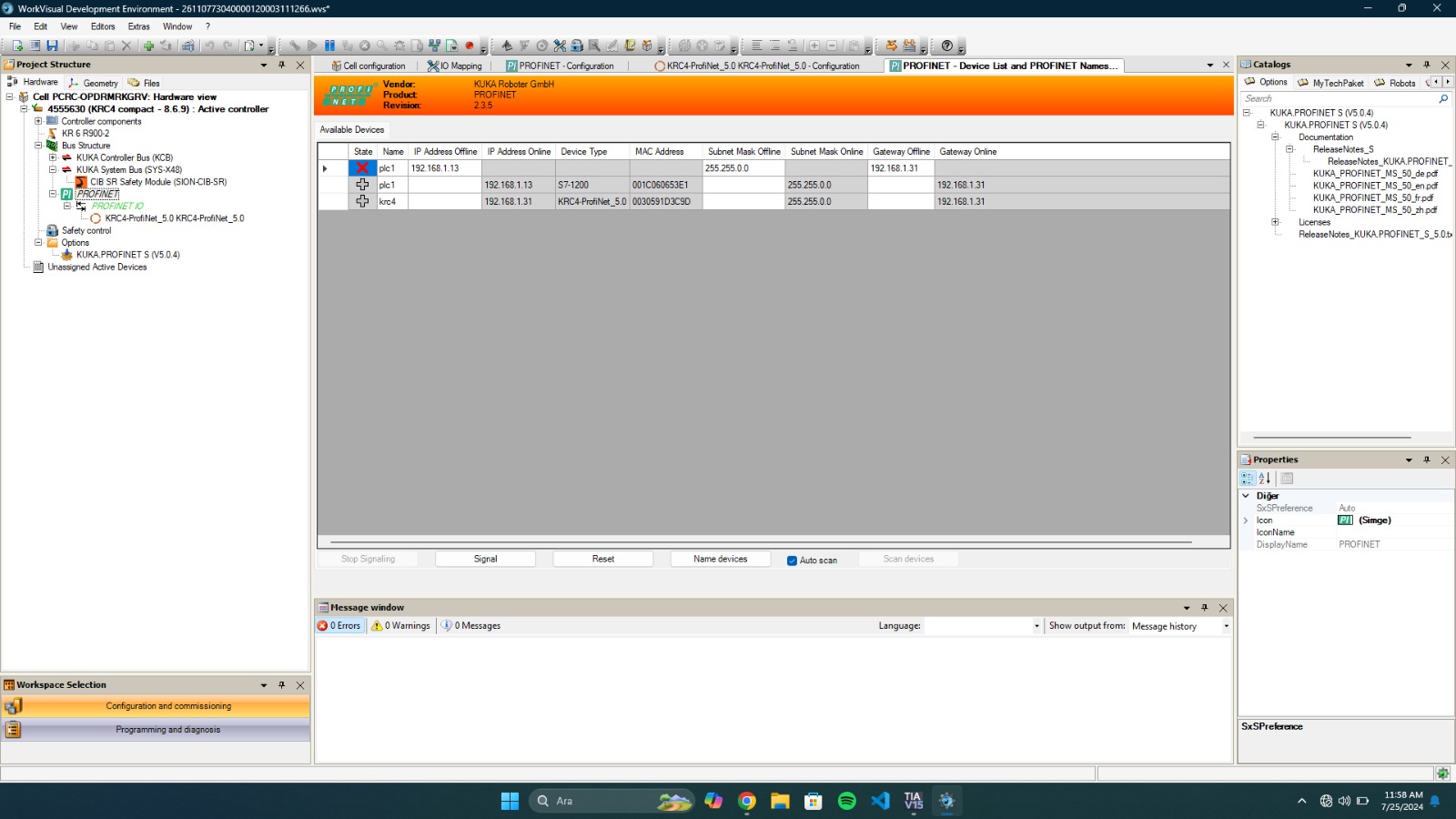This screenshot has height=819, width=1456.
Task: Click the orange arrow import icon
Action: point(891,45)
